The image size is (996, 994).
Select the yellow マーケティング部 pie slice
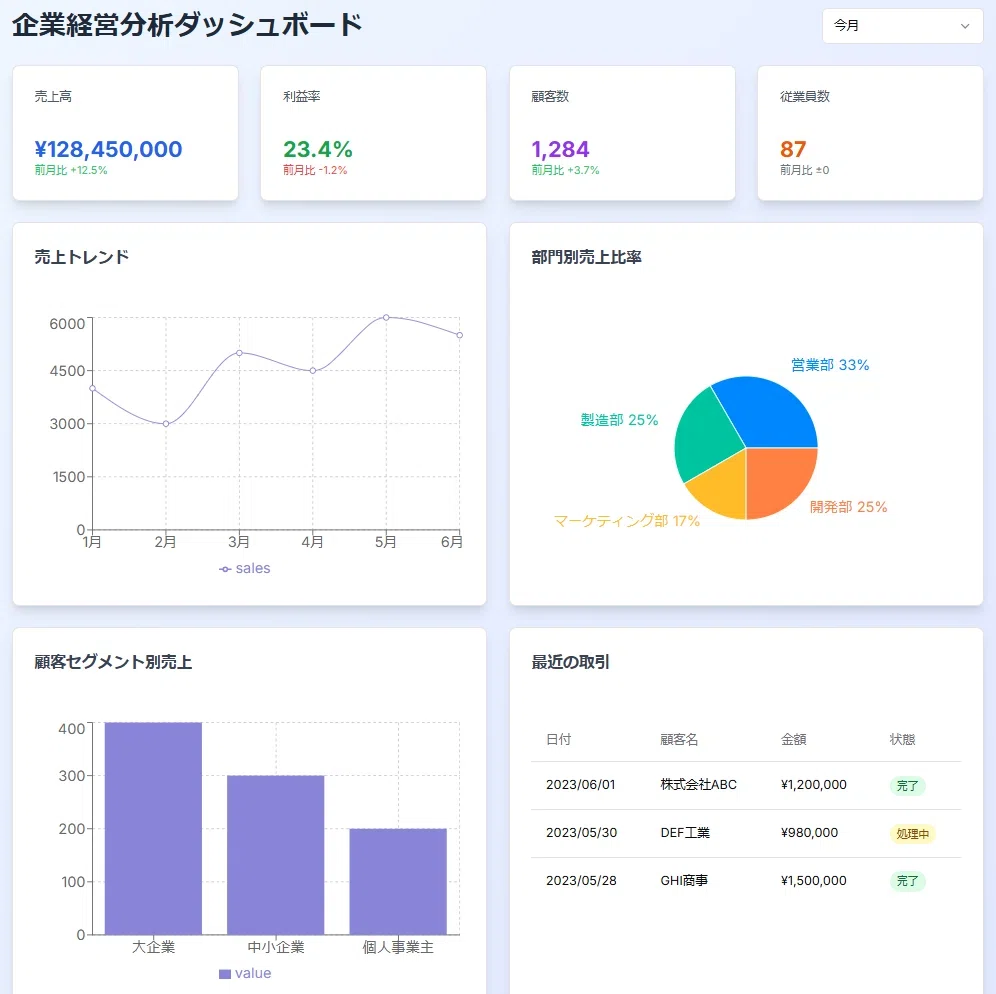pyautogui.click(x=724, y=488)
